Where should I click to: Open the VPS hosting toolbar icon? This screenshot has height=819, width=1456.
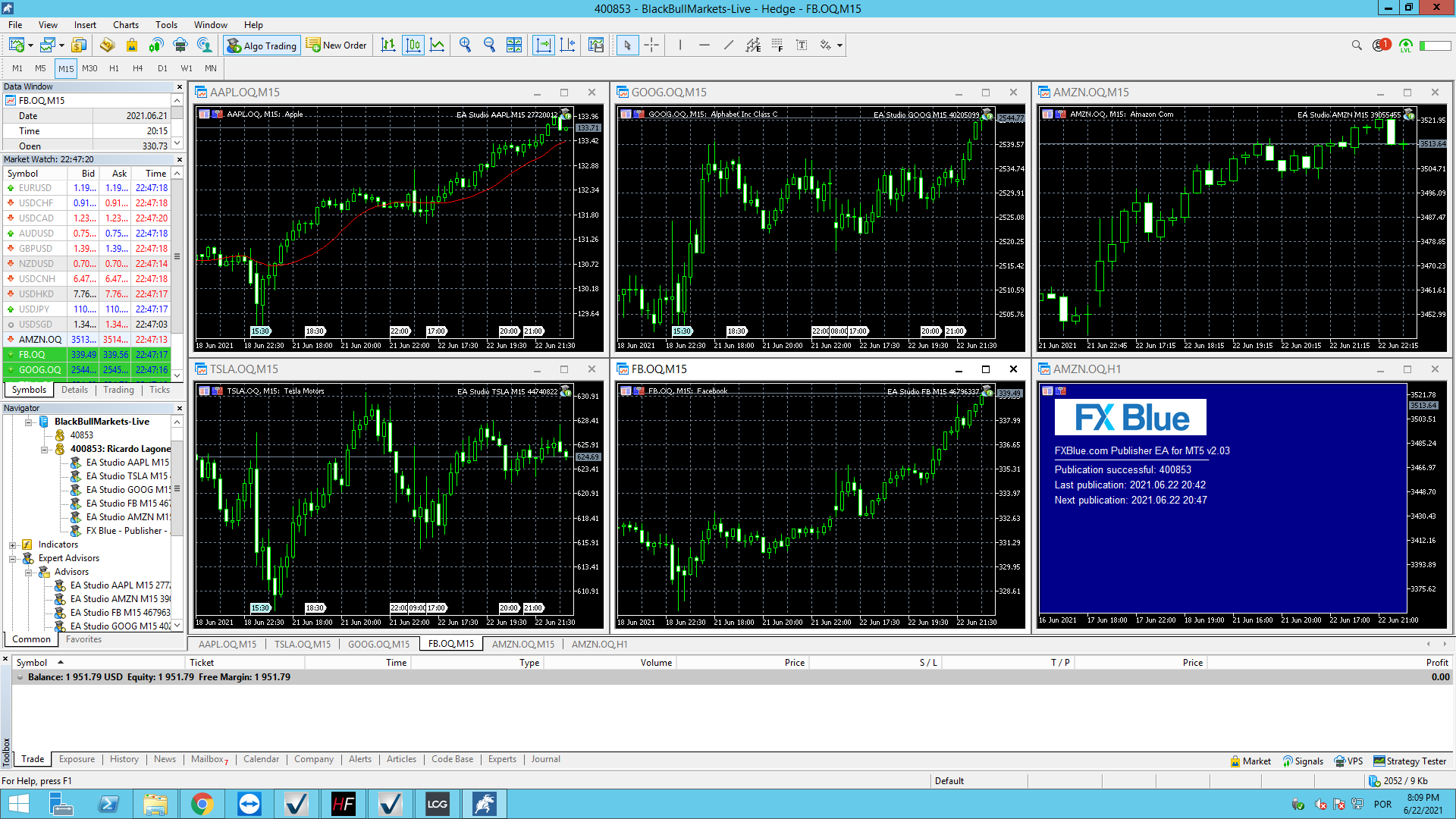pos(180,45)
